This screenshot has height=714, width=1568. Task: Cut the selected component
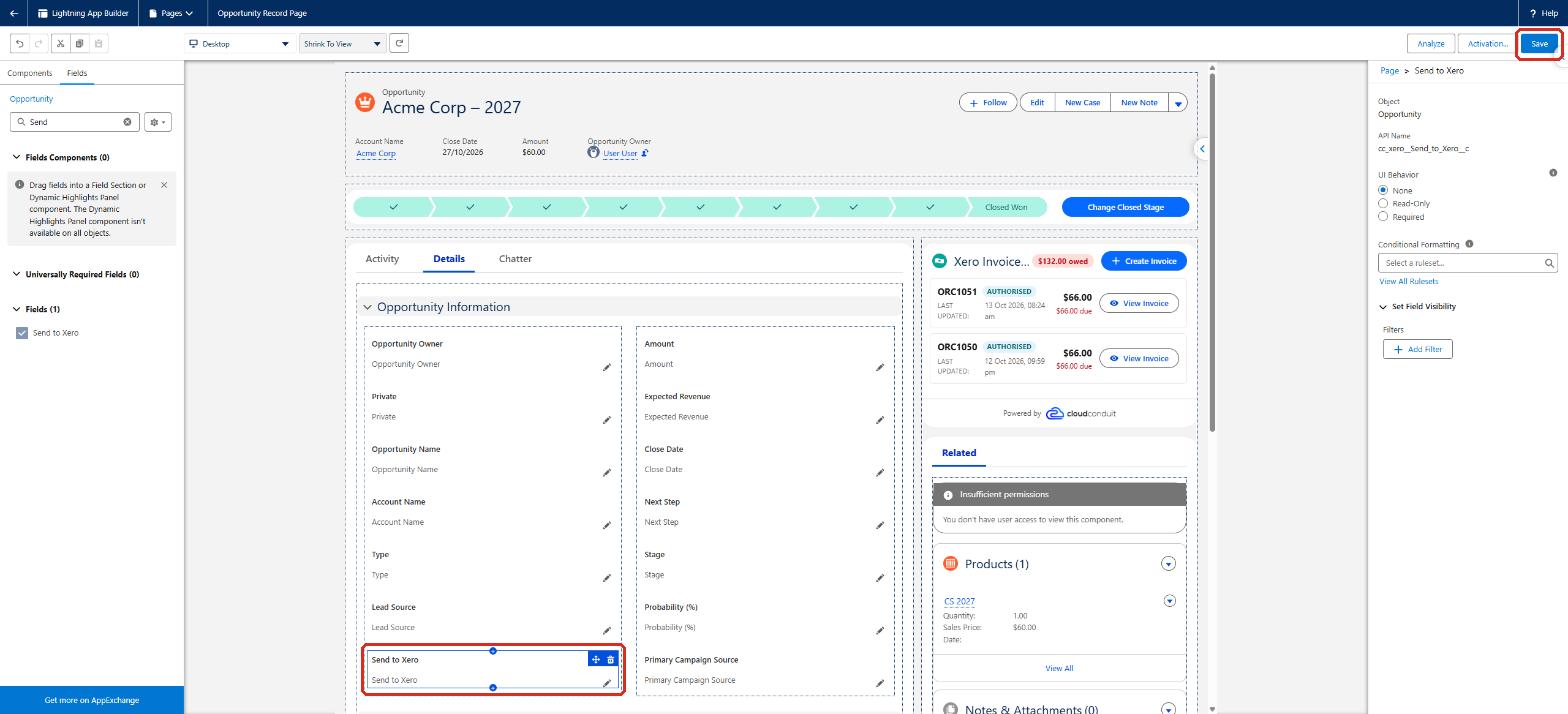[62, 44]
